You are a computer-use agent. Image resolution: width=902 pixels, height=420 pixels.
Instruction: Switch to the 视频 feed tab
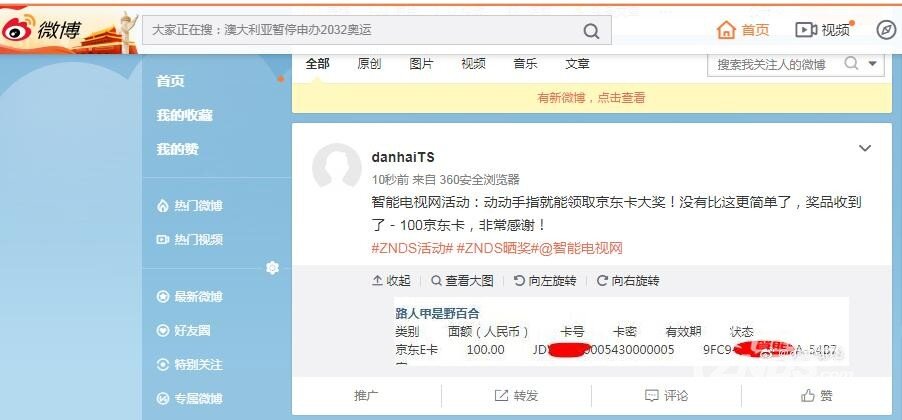click(x=473, y=64)
